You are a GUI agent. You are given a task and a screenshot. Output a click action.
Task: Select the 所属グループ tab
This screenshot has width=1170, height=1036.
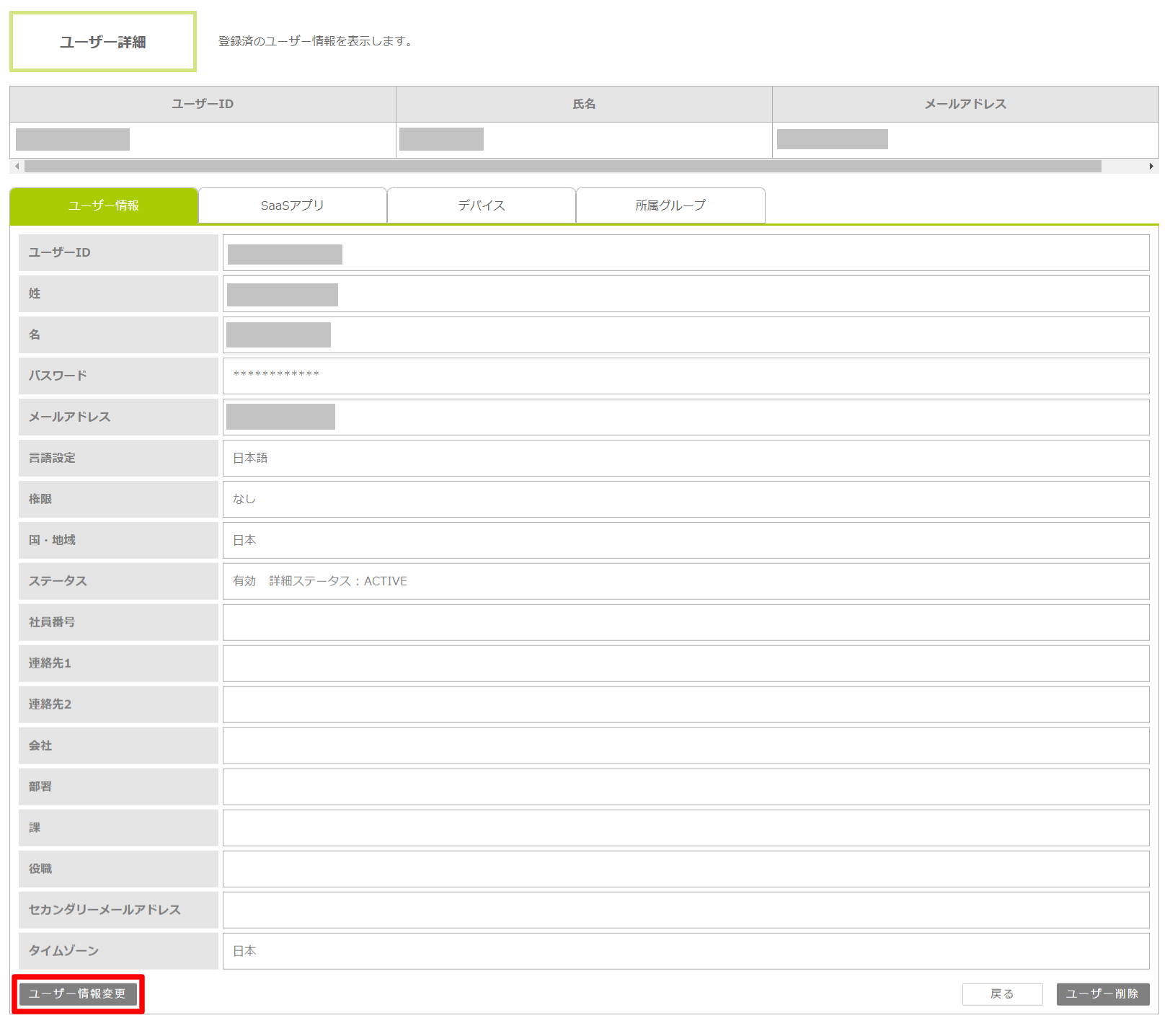pyautogui.click(x=670, y=205)
